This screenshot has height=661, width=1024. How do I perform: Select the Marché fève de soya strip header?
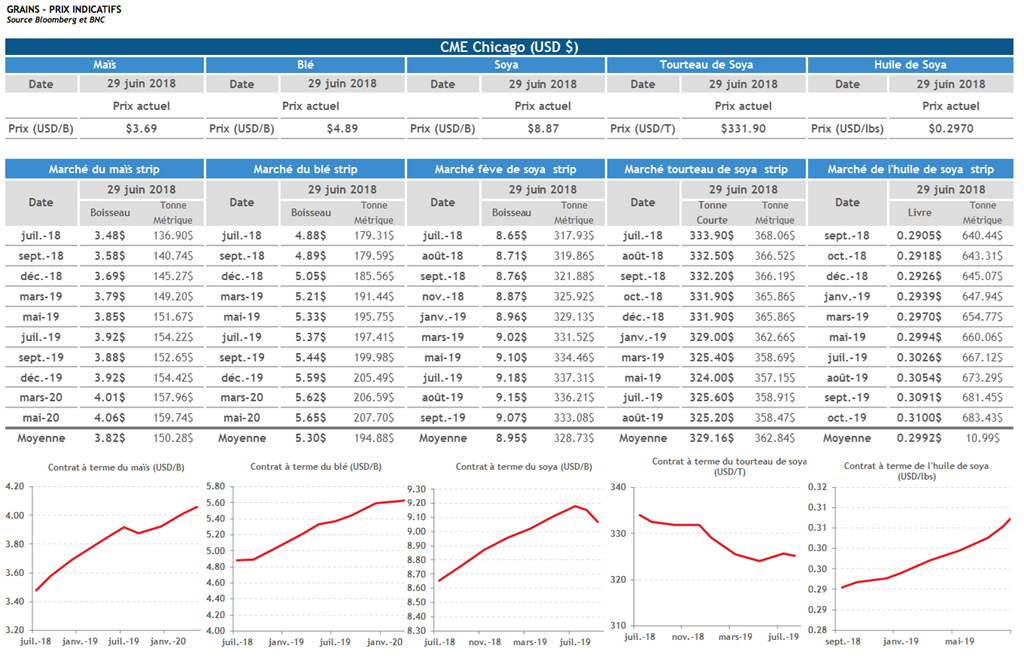(x=506, y=169)
